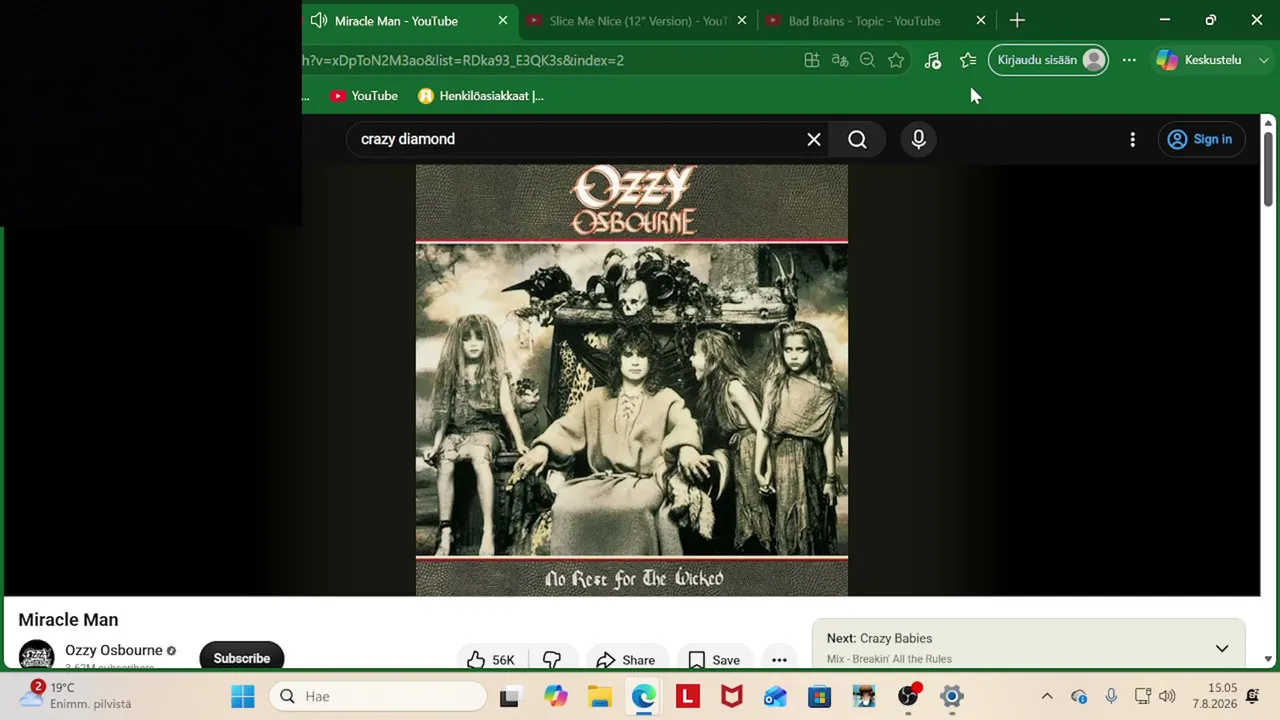This screenshot has width=1280, height=720.
Task: Expand the Next: Crazy Babies playlist panel
Action: (x=1222, y=648)
